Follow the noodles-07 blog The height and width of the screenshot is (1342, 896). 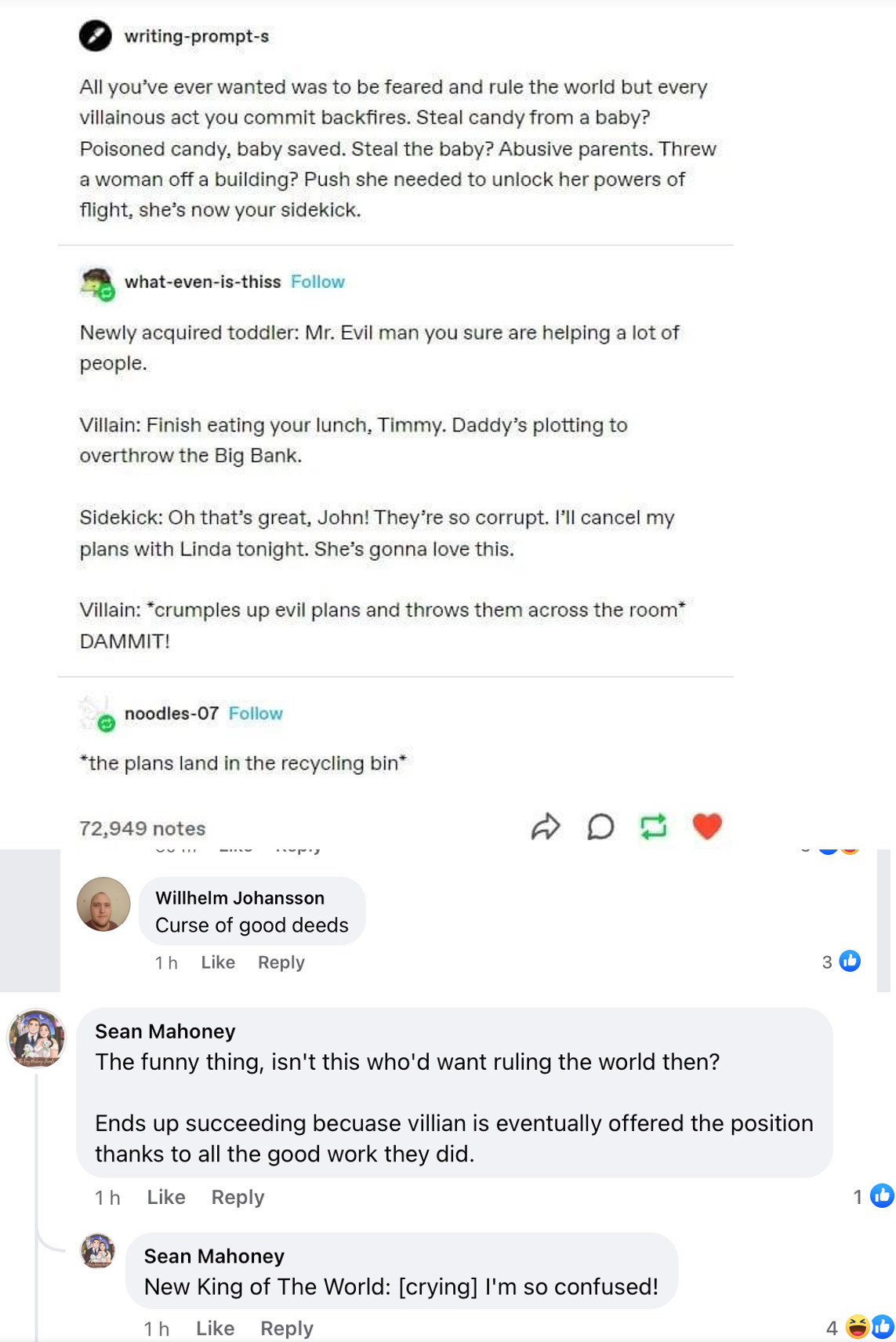tap(256, 714)
